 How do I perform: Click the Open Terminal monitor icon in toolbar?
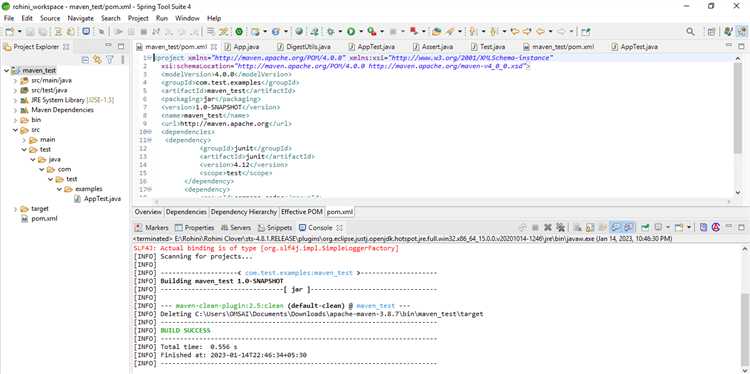pos(85,32)
